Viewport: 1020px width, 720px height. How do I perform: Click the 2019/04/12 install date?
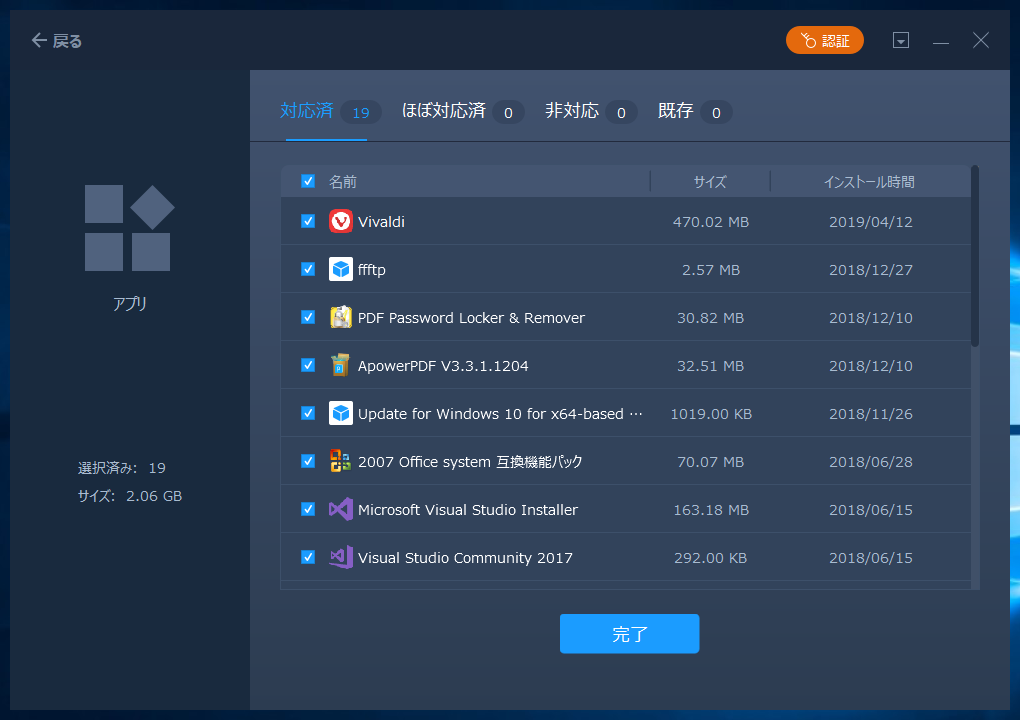click(x=870, y=222)
